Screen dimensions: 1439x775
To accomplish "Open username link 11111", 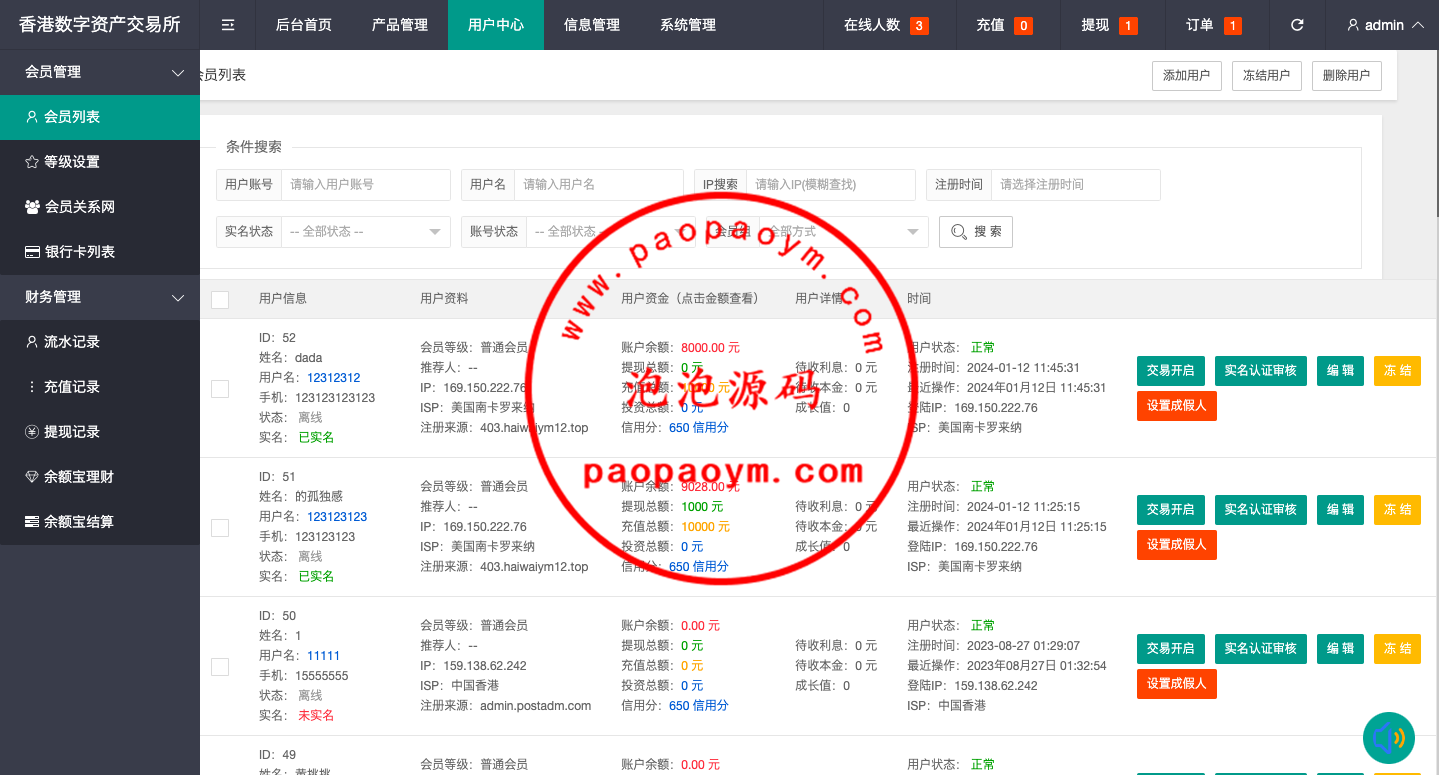I will [x=323, y=656].
